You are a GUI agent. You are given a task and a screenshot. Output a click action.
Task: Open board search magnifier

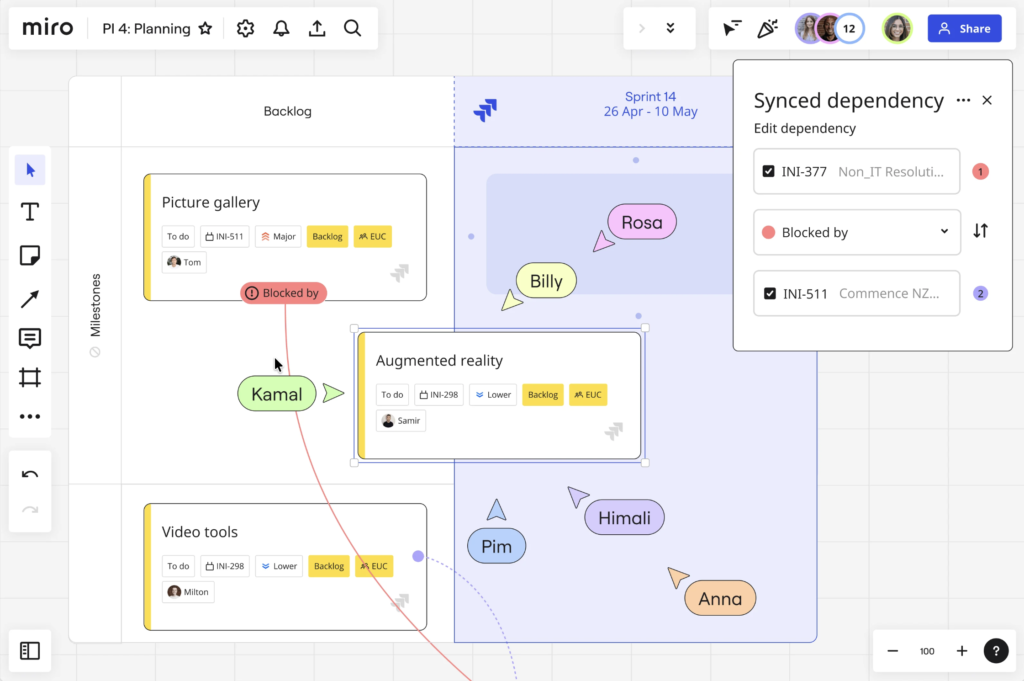coord(353,28)
